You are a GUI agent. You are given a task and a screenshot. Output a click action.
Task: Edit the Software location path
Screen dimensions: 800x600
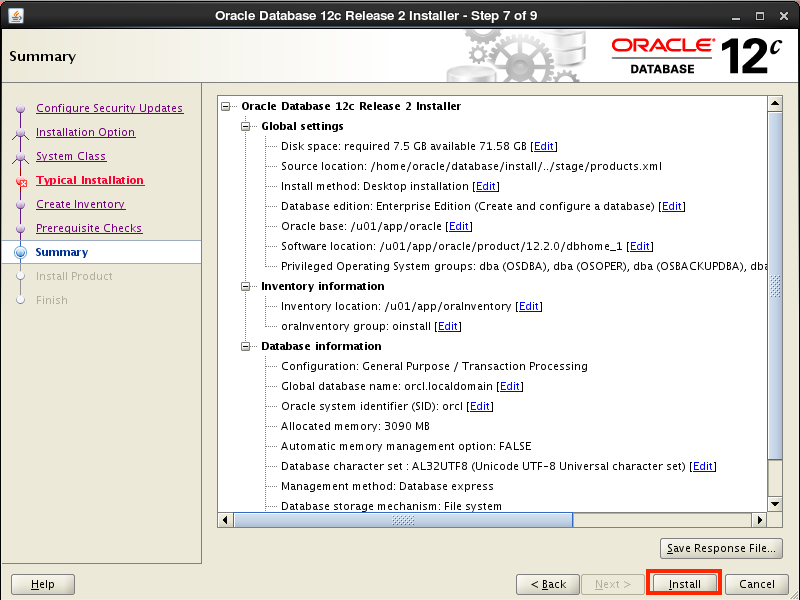click(640, 246)
